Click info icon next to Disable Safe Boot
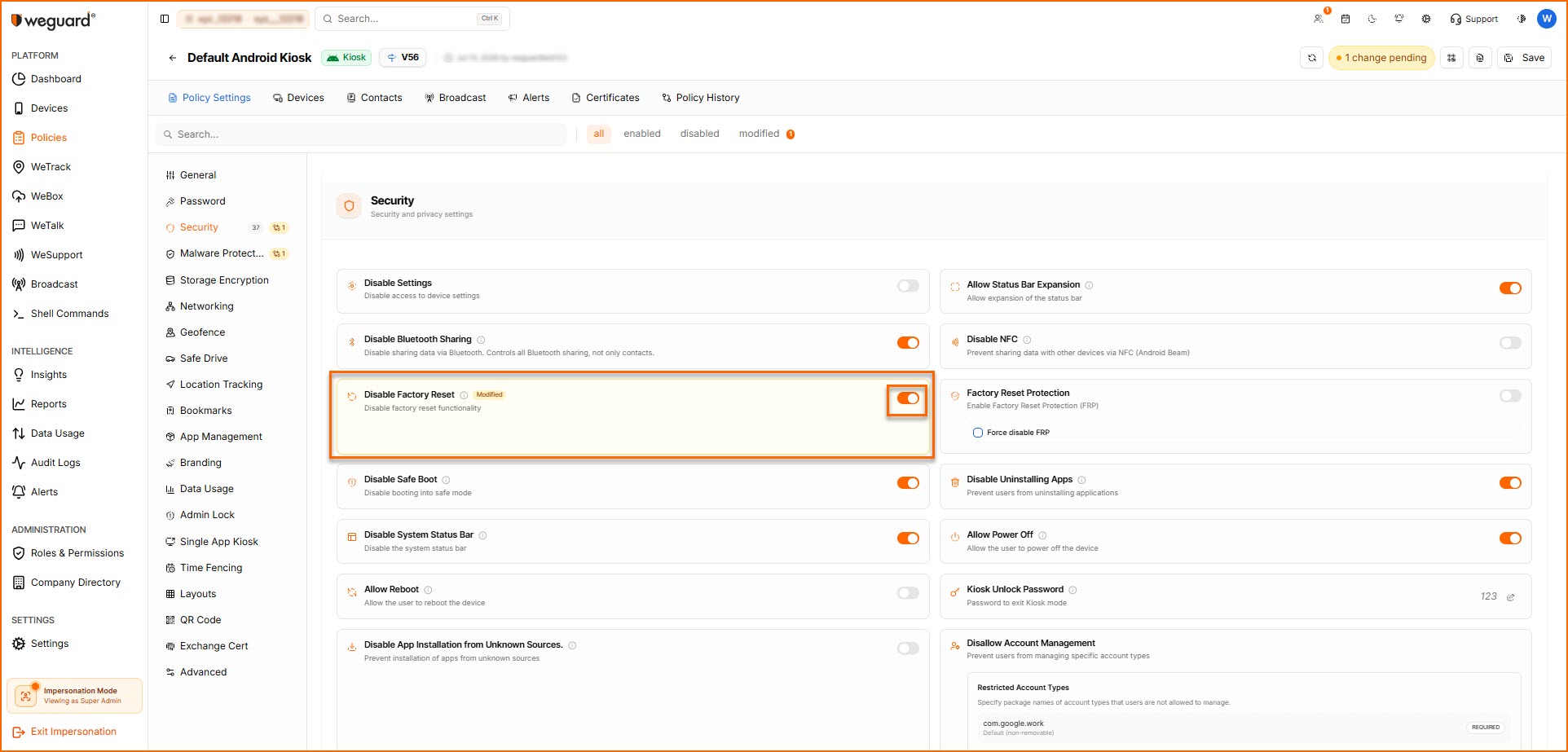 [x=446, y=480]
